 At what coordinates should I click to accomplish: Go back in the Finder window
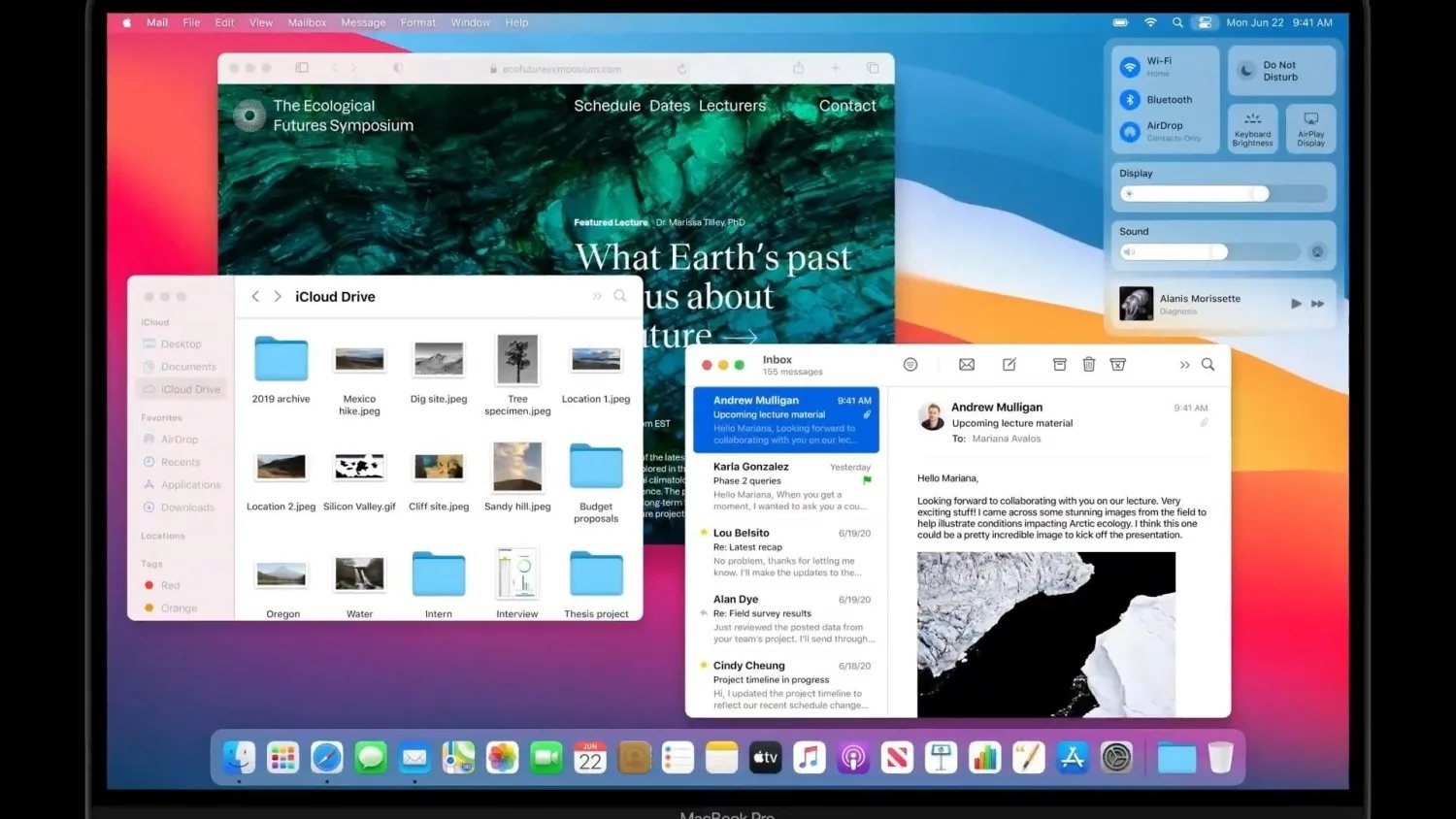pos(255,296)
